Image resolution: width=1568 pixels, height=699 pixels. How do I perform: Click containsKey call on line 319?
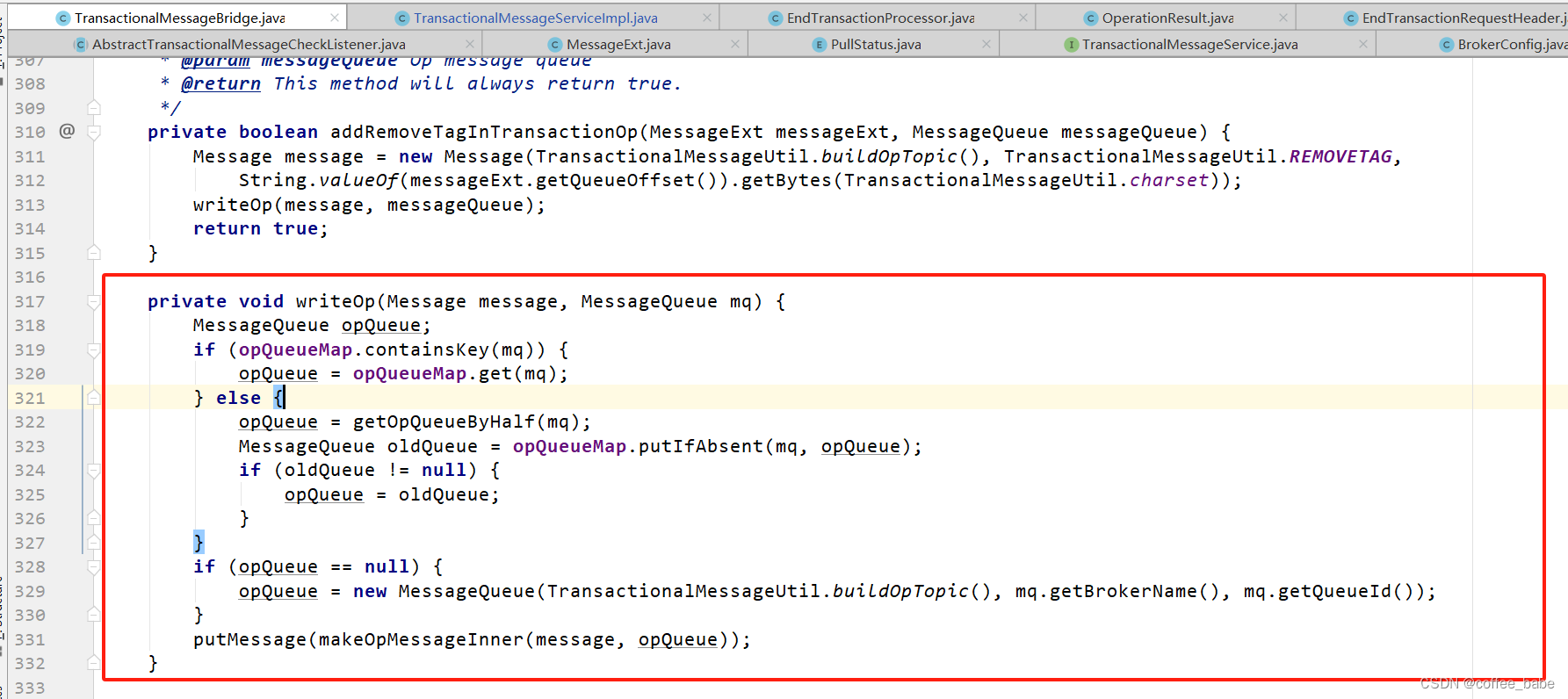coord(427,349)
